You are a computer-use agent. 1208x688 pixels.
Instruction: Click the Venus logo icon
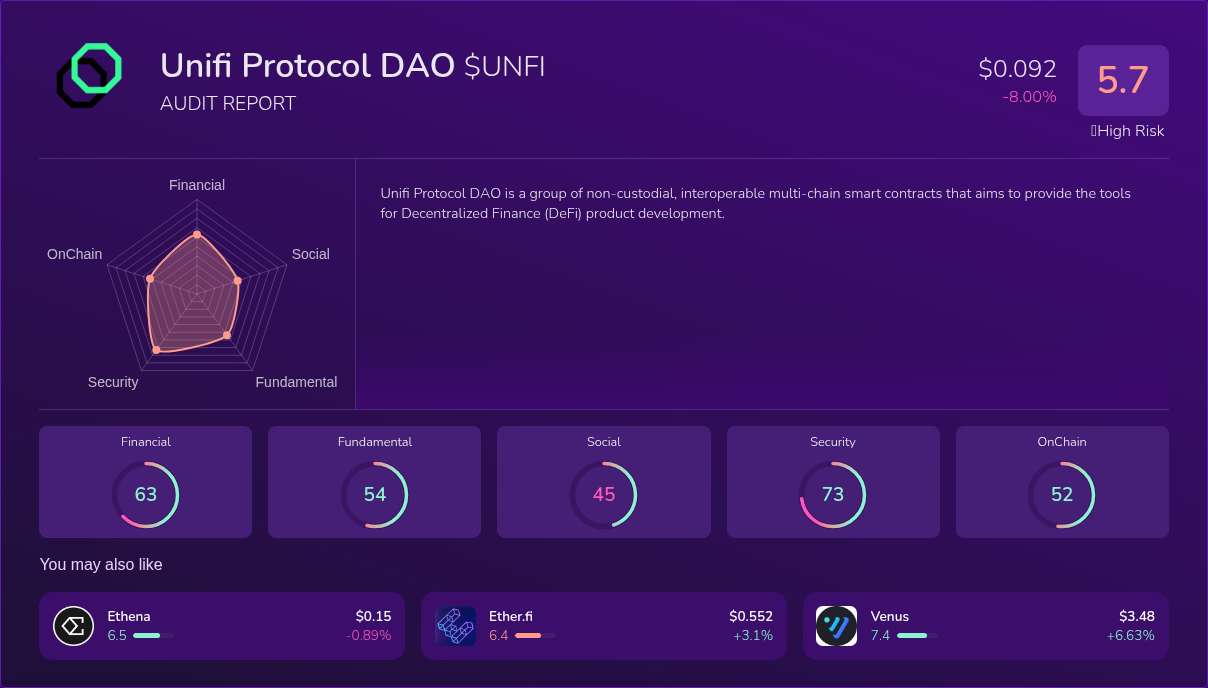pyautogui.click(x=836, y=625)
